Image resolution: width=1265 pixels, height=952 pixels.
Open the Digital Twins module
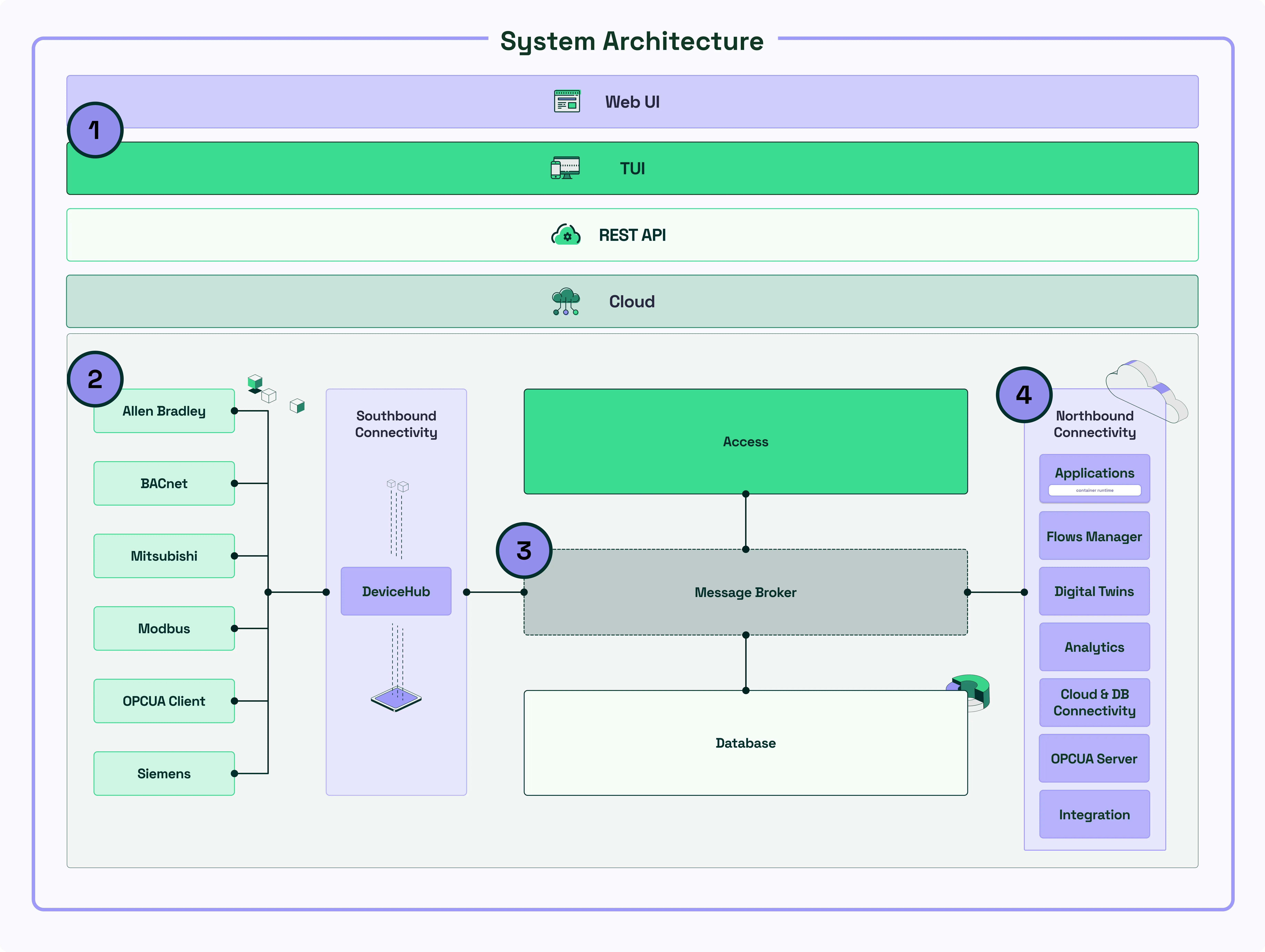point(1095,591)
